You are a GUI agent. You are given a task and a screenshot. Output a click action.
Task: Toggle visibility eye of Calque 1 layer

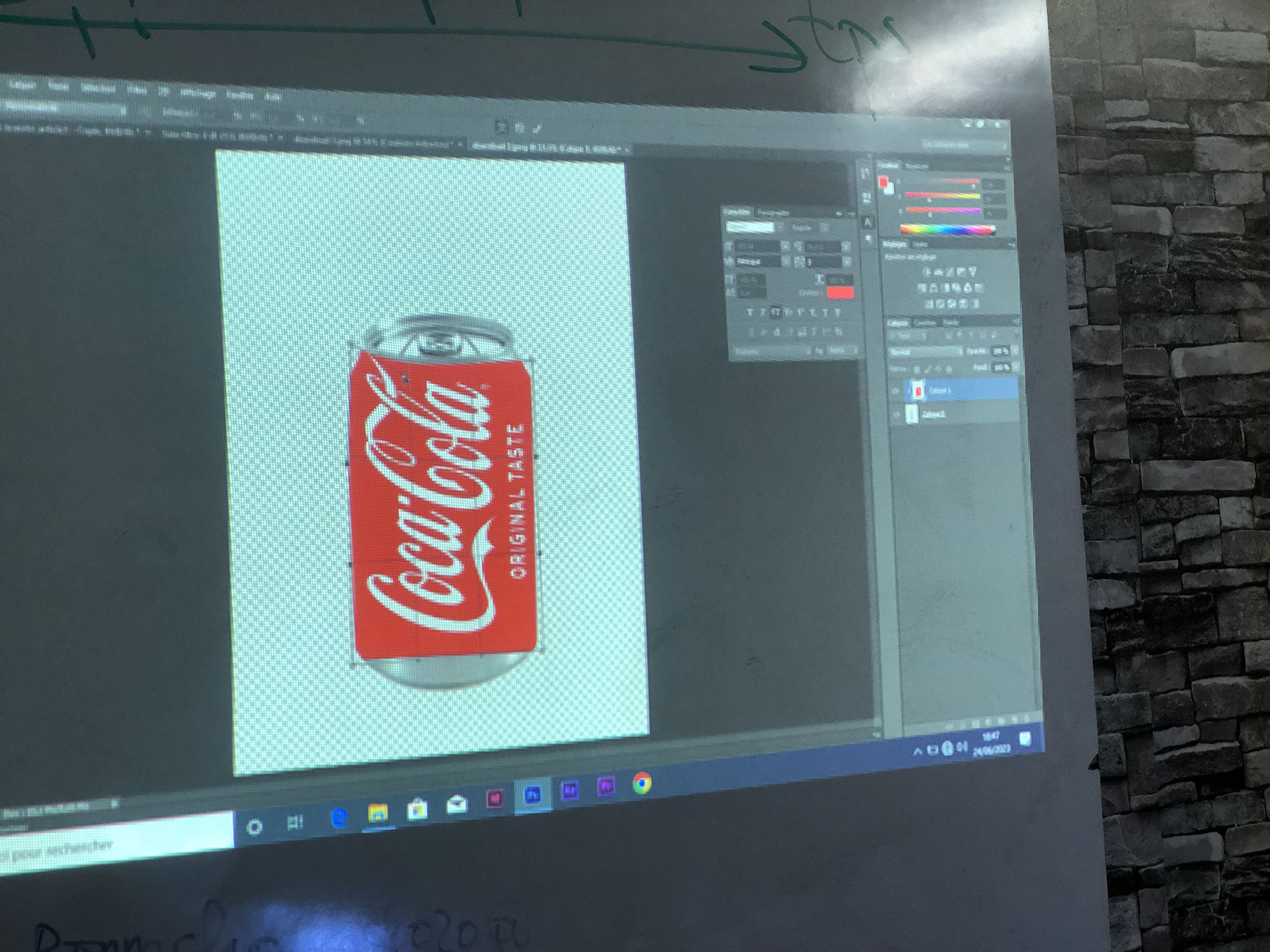[x=895, y=392]
